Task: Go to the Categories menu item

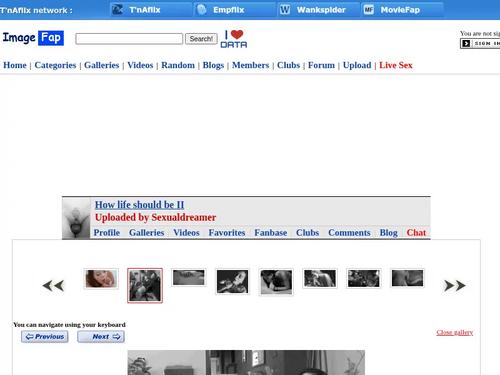Action: tap(55, 65)
